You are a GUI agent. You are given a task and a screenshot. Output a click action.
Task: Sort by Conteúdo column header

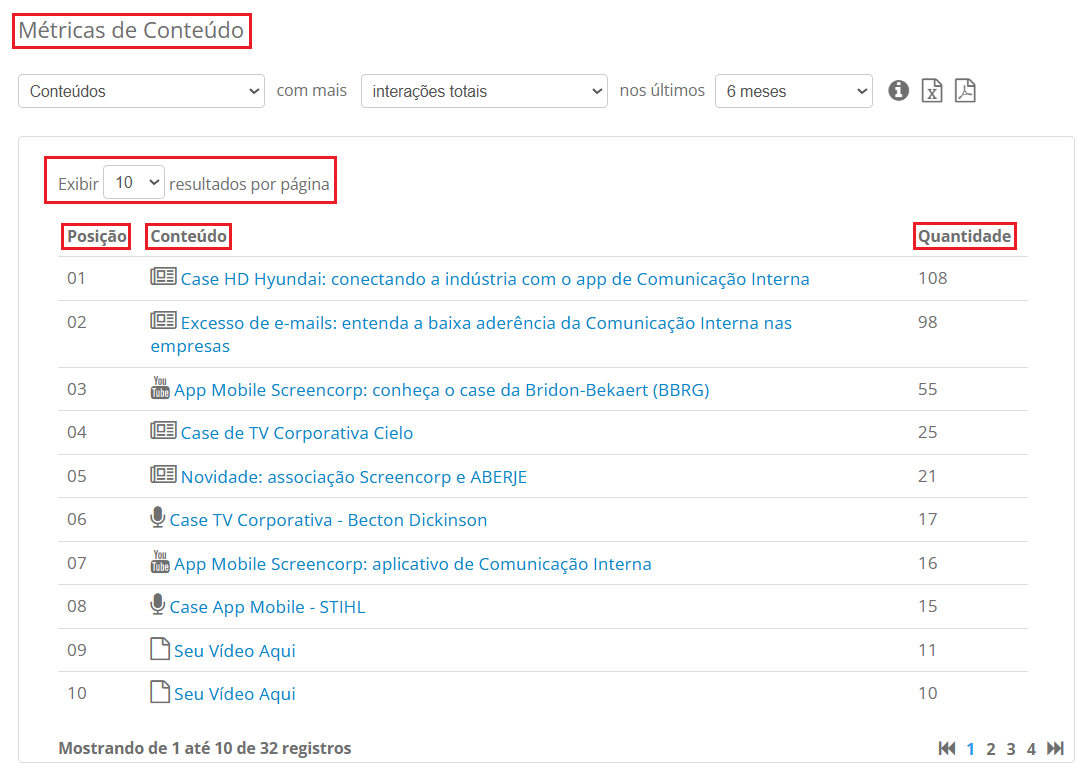188,237
